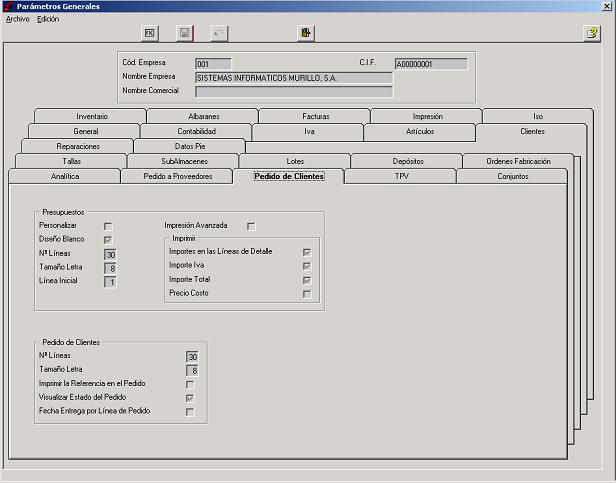This screenshot has width=616, height=483.
Task: Show the TPV tab
Action: (402, 176)
